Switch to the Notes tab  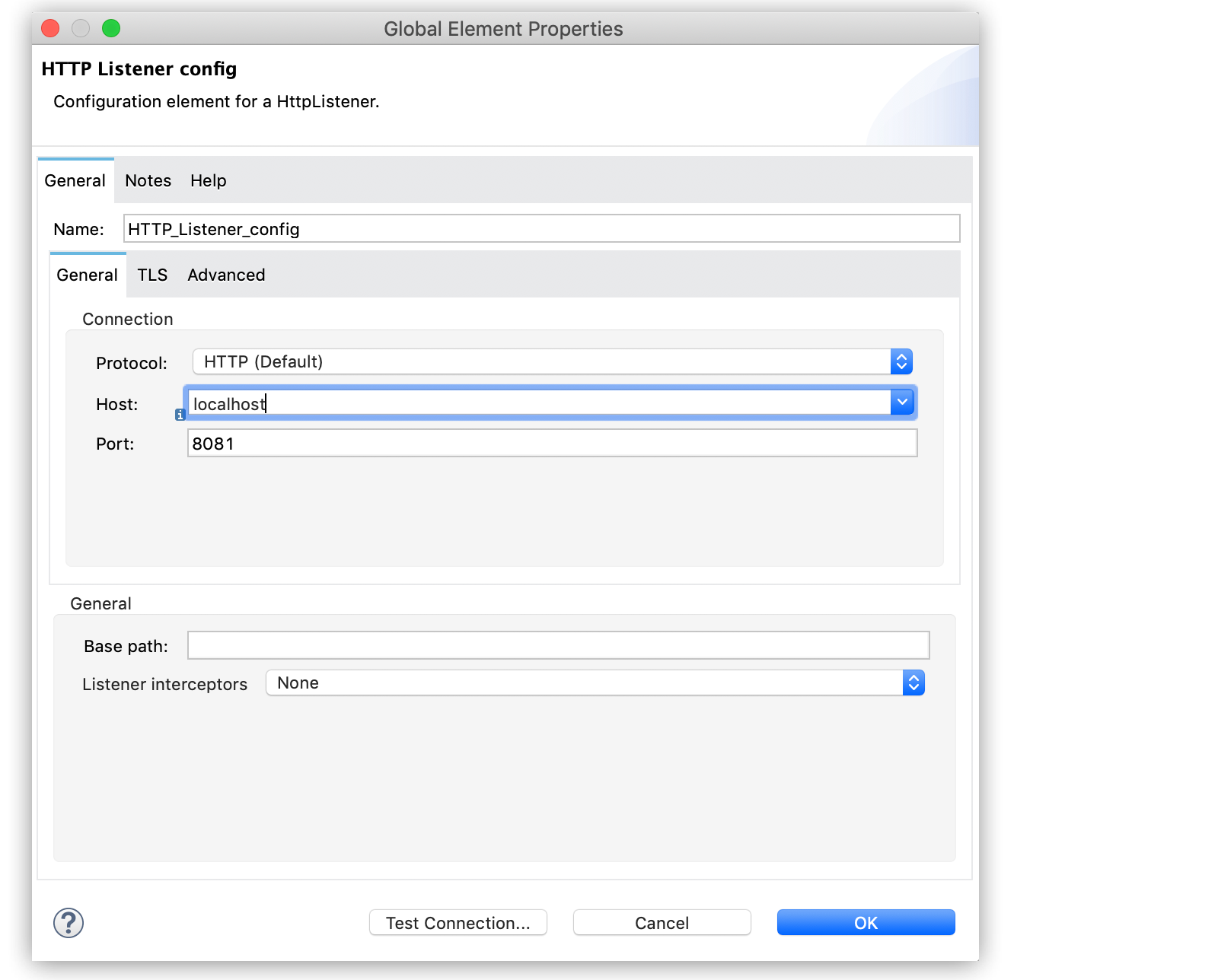[148, 180]
